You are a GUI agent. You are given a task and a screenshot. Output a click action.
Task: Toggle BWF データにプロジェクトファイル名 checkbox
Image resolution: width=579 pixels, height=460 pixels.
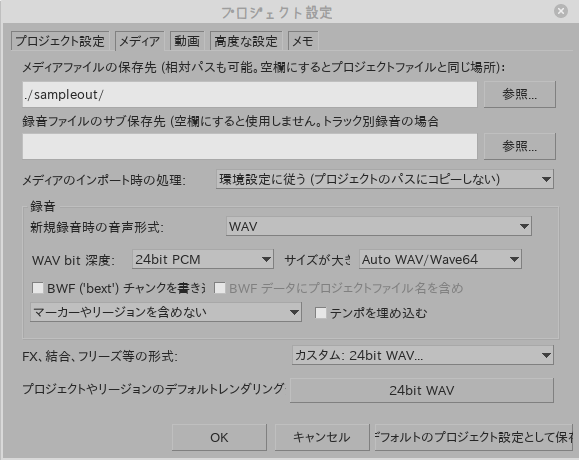(220, 288)
